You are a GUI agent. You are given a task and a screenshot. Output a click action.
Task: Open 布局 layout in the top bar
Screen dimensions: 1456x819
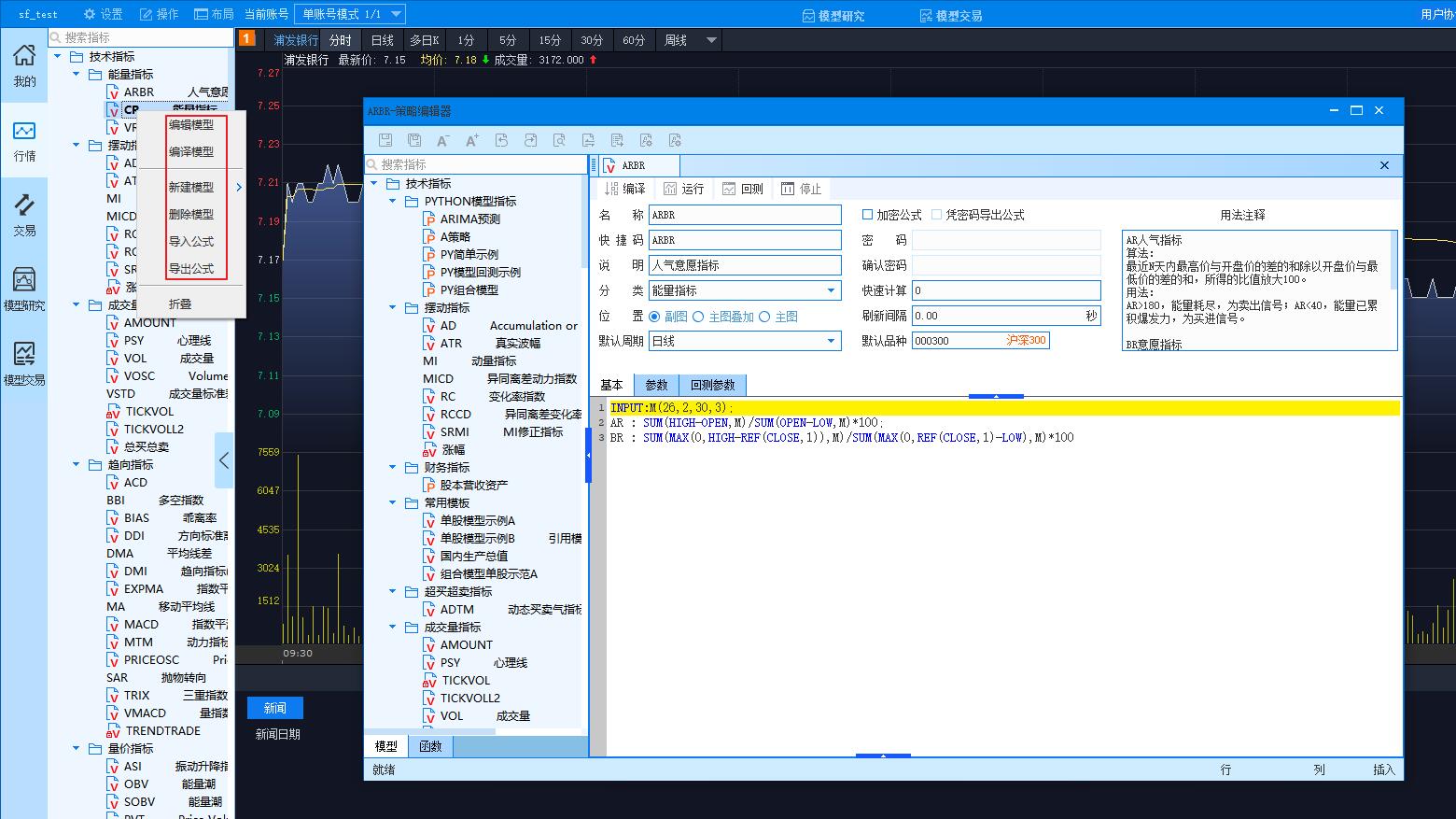215,14
